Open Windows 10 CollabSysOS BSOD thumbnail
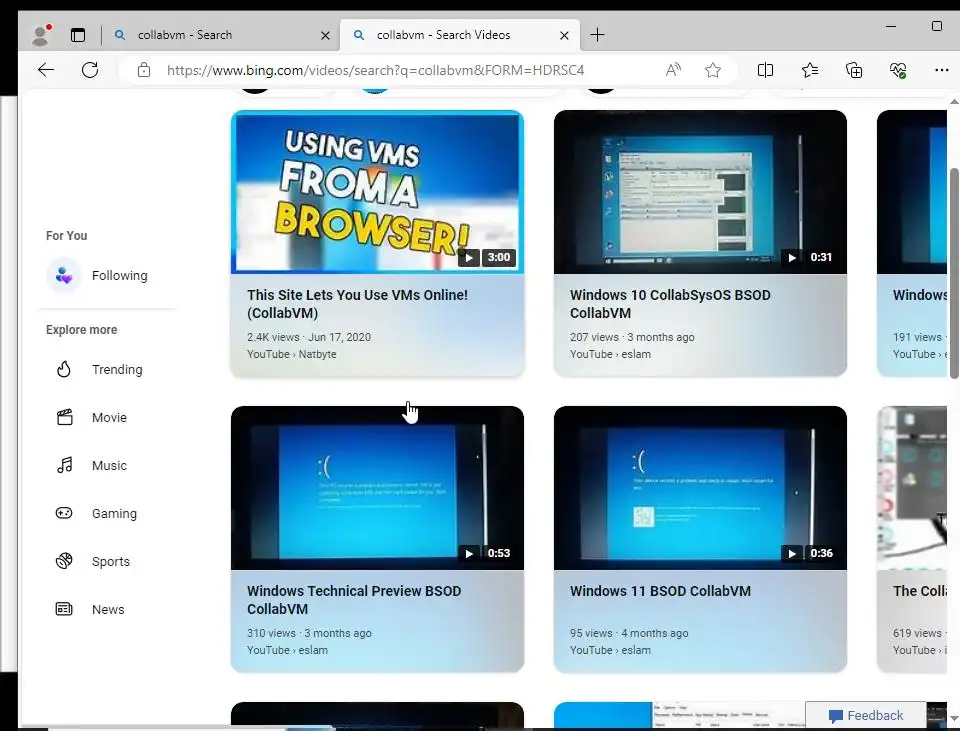960x731 pixels. [700, 192]
